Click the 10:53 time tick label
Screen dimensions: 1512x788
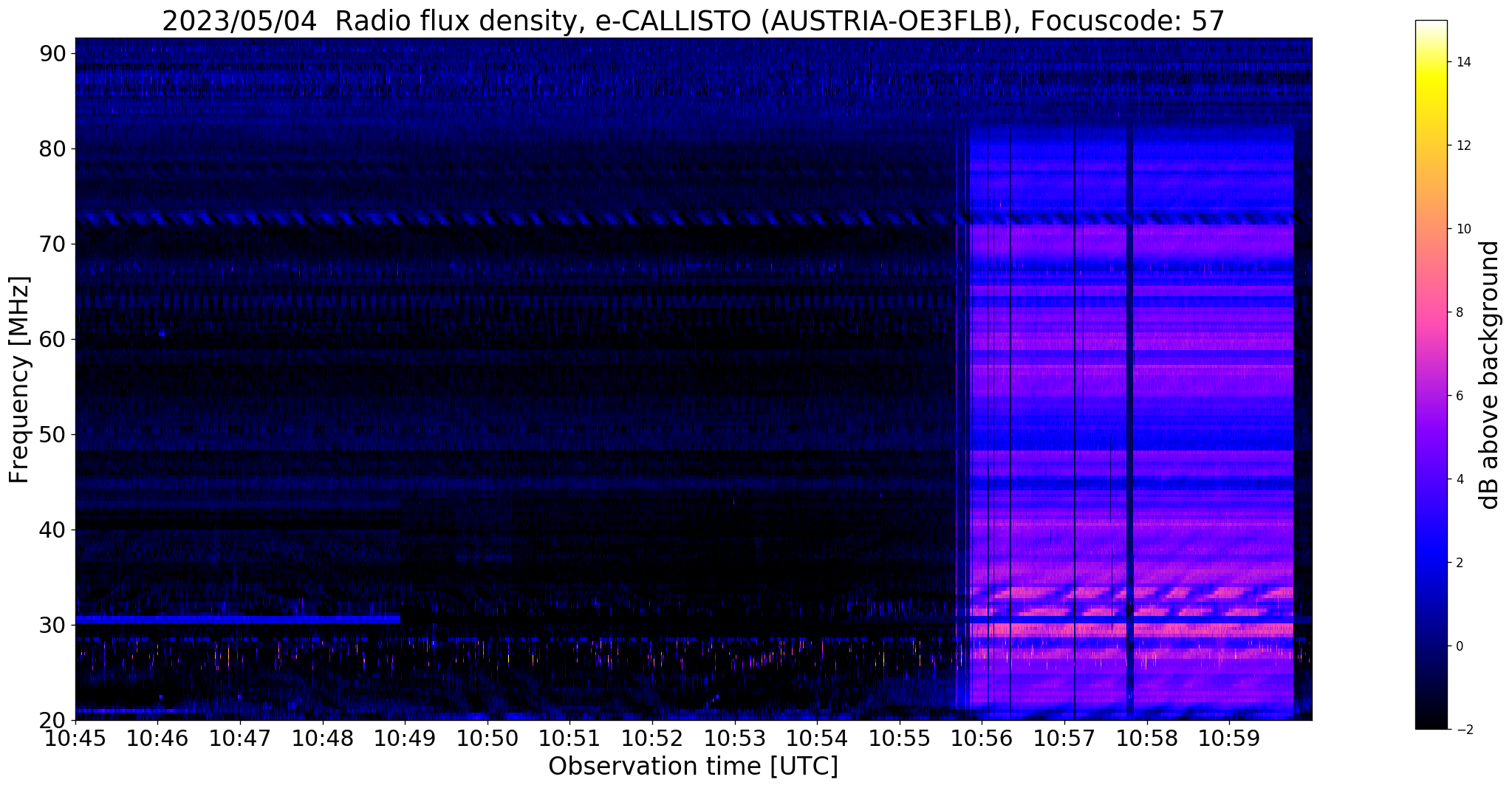tap(734, 739)
